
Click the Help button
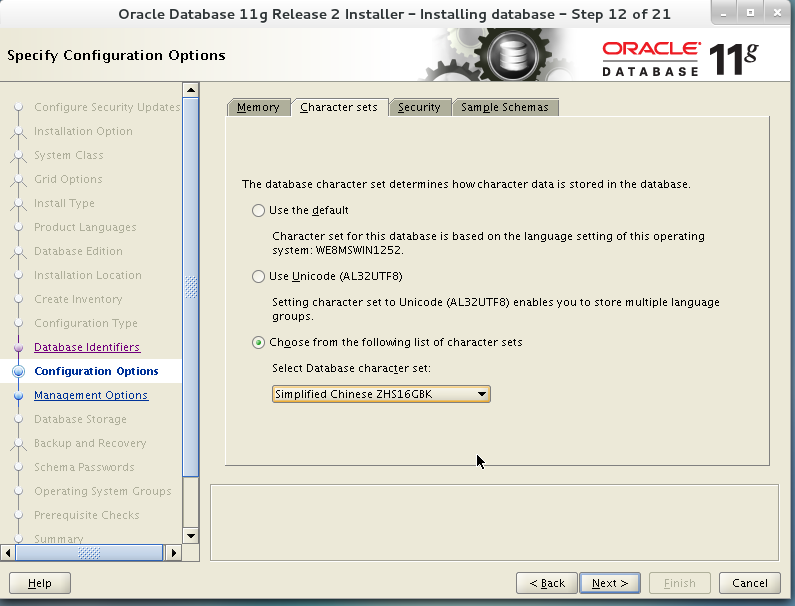(x=40, y=583)
